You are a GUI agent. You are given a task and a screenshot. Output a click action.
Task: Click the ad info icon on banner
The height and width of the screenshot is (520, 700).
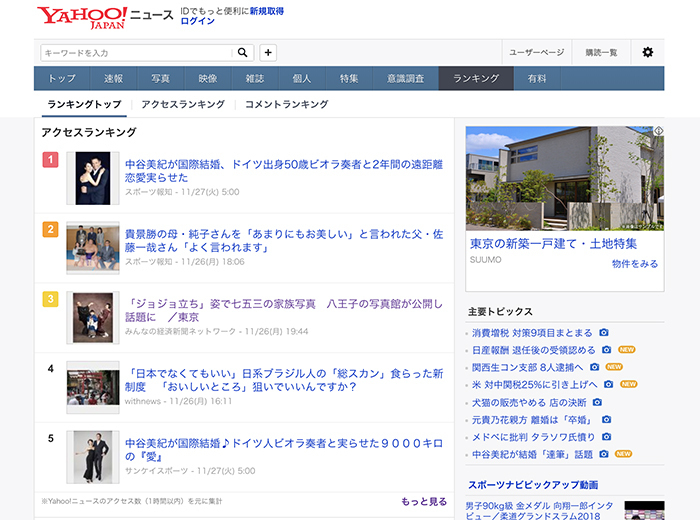click(658, 132)
